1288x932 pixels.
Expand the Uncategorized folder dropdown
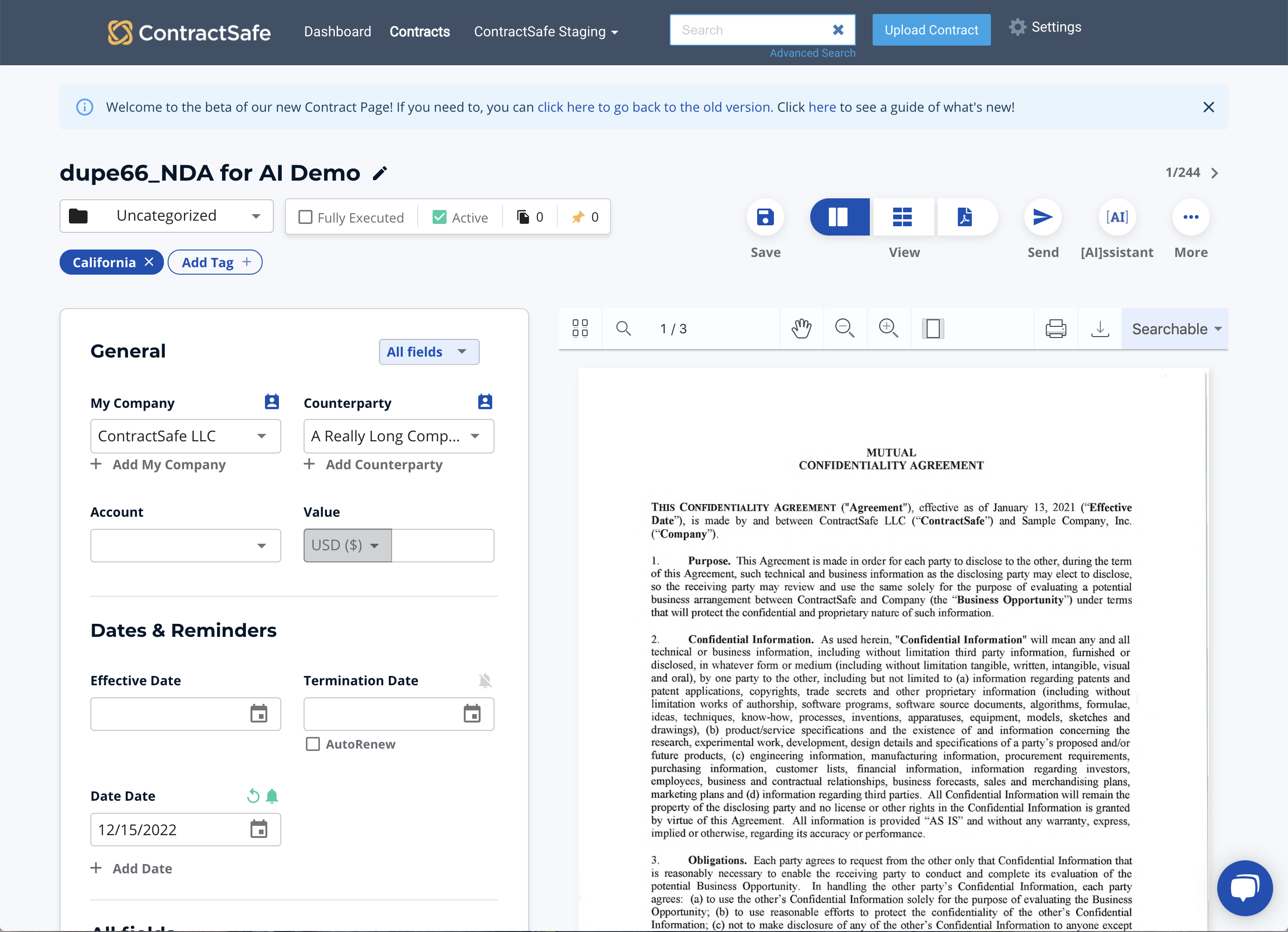[166, 216]
